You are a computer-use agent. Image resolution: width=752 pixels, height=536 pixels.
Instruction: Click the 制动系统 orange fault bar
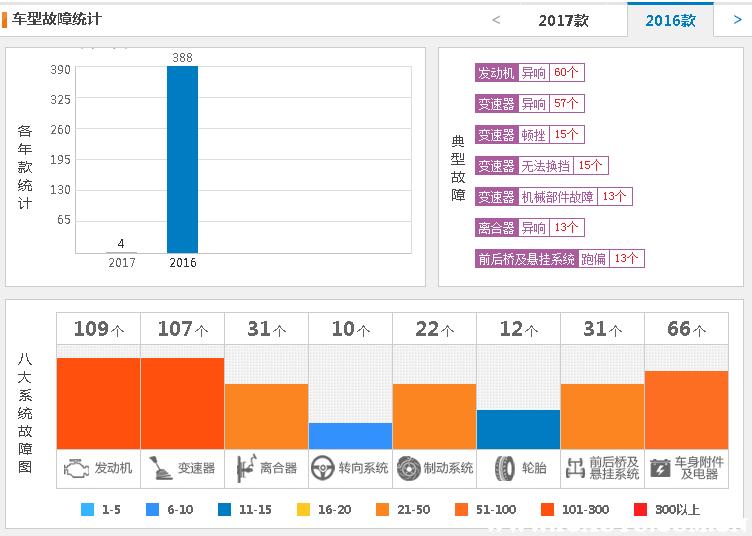coord(434,416)
